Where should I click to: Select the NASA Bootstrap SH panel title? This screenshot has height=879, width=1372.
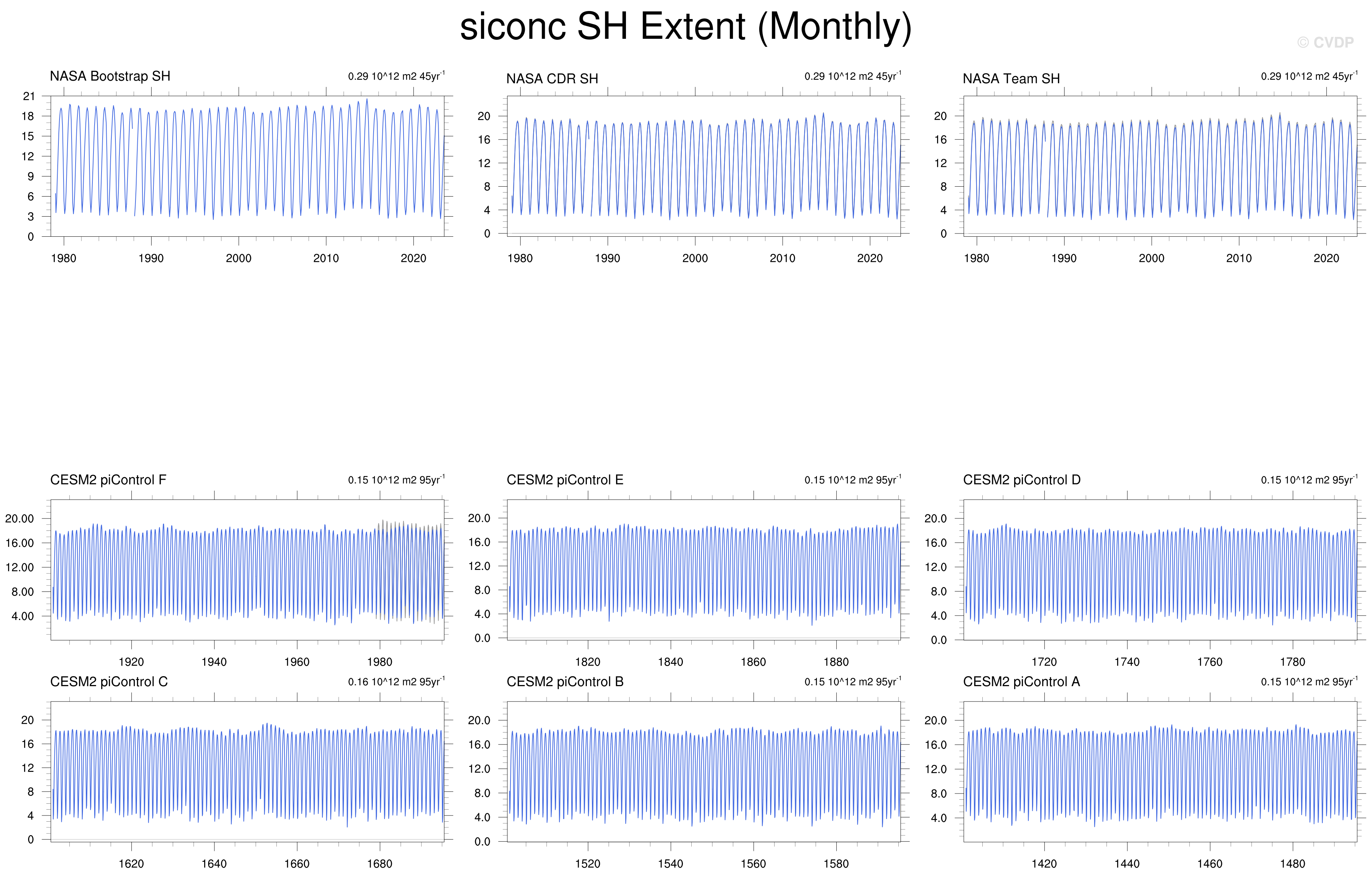coord(110,76)
